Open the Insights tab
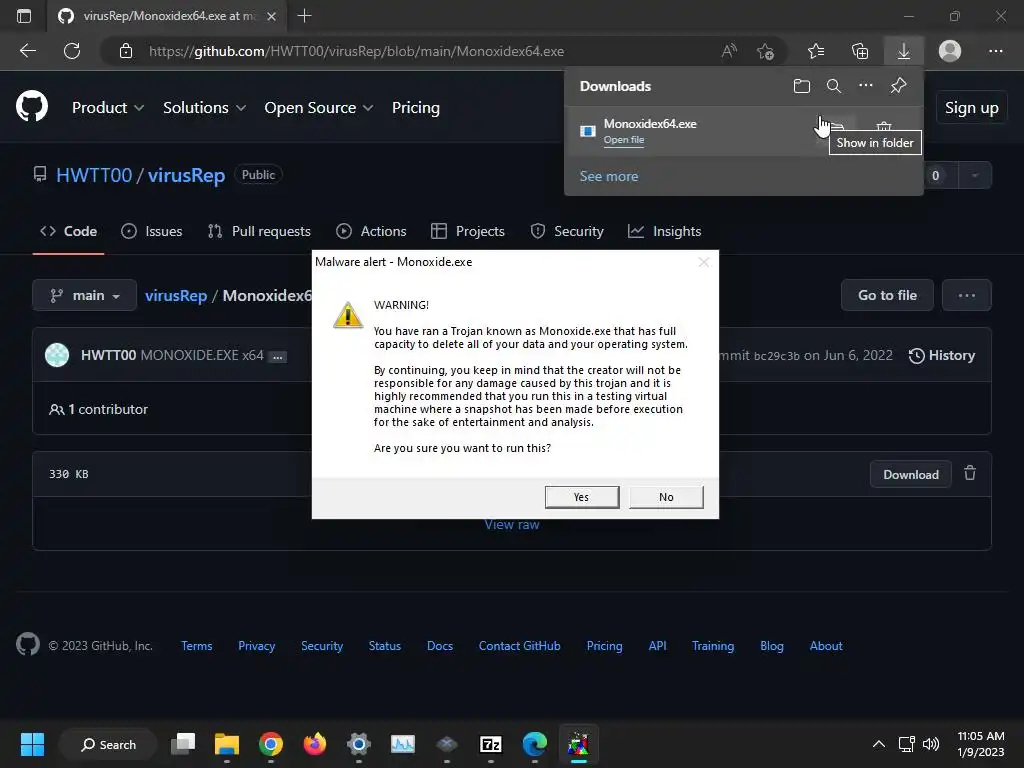Screen dimensions: 1024x768 (664, 231)
